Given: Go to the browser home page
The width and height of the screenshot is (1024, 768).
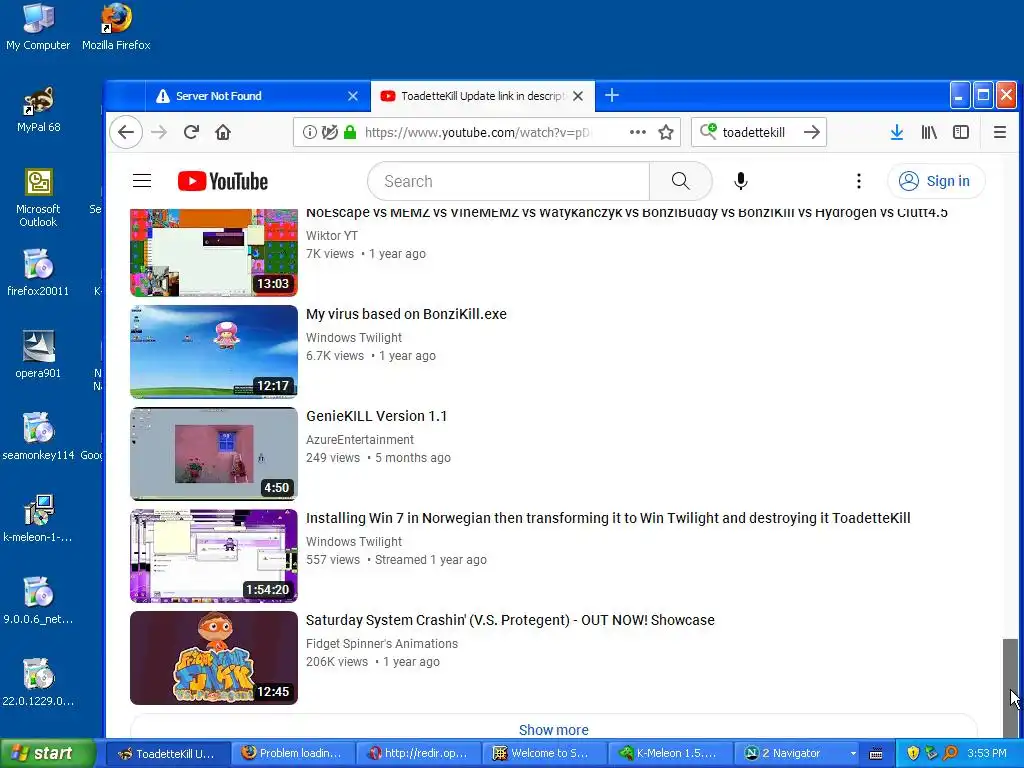Looking at the screenshot, I should (x=223, y=133).
